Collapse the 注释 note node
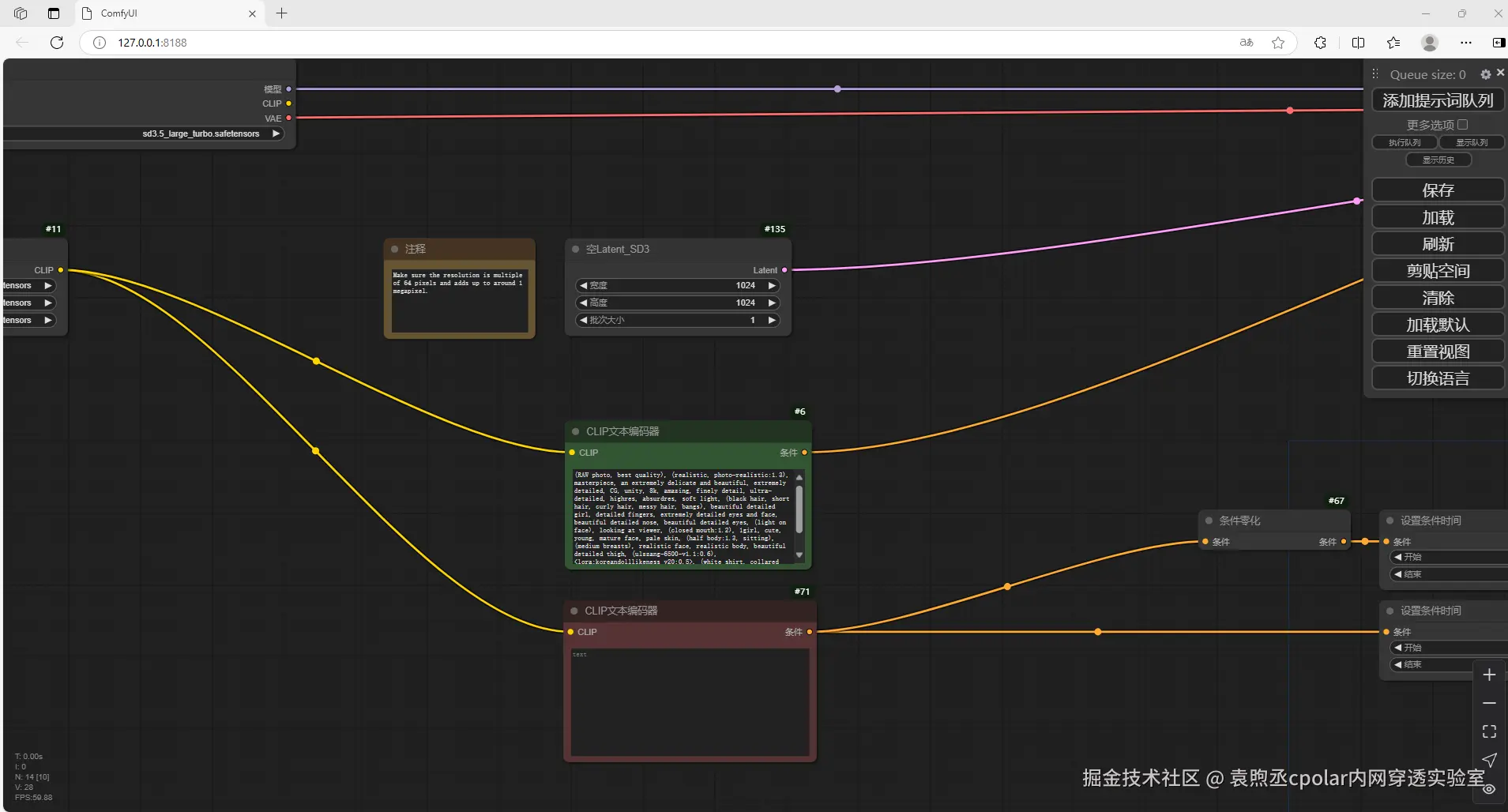 tap(394, 249)
